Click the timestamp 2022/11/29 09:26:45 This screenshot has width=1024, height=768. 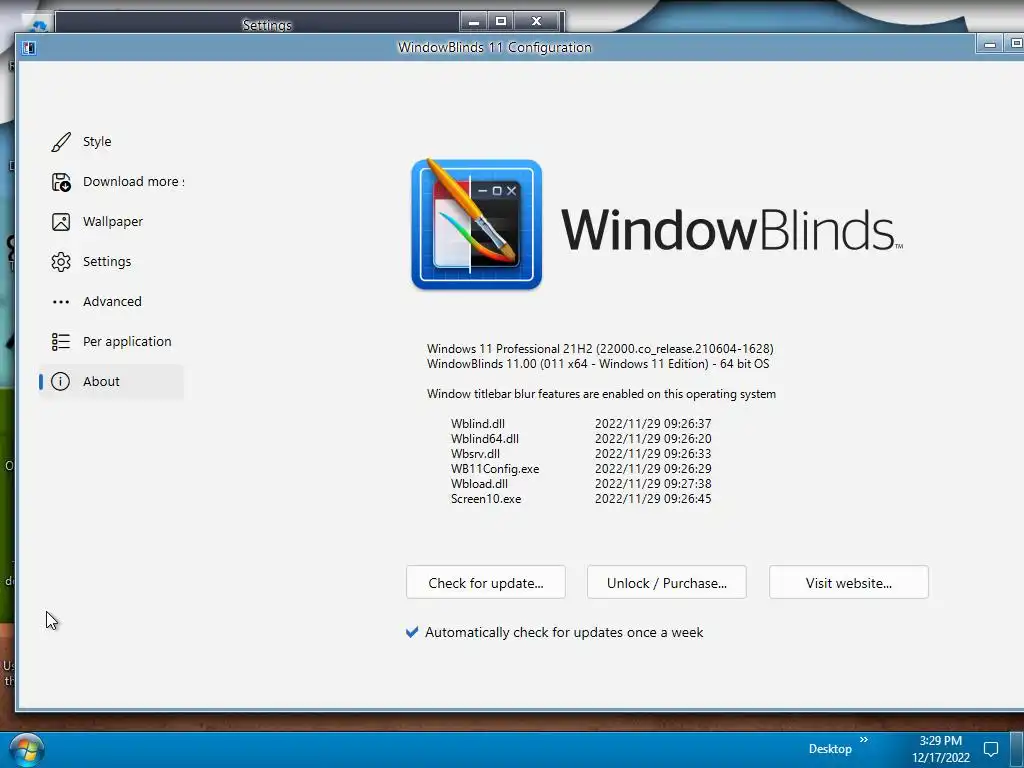coord(653,499)
